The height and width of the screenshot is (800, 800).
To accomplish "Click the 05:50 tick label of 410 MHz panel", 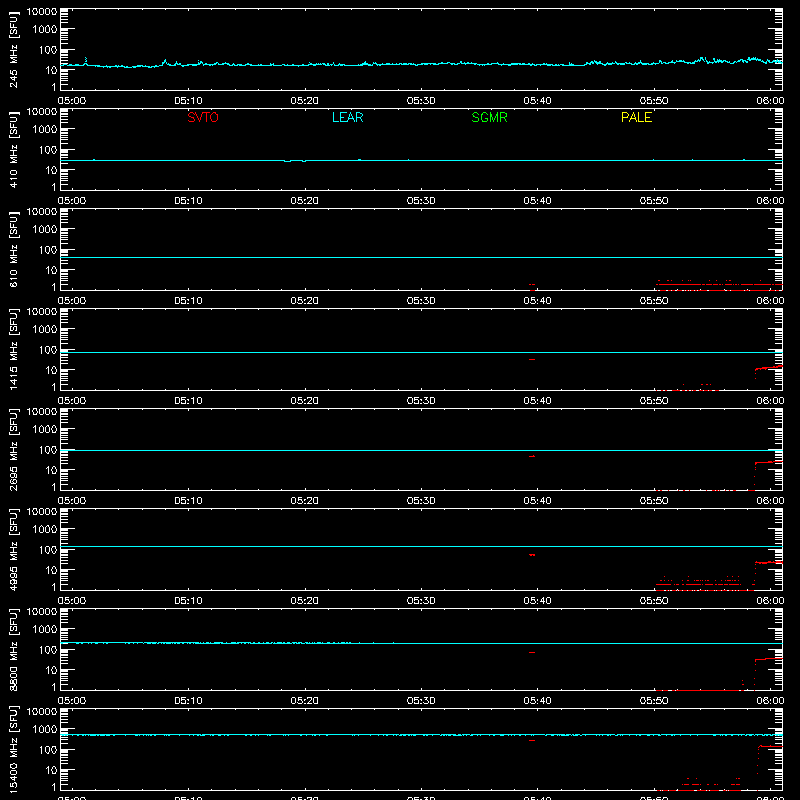I will pyautogui.click(x=654, y=201).
